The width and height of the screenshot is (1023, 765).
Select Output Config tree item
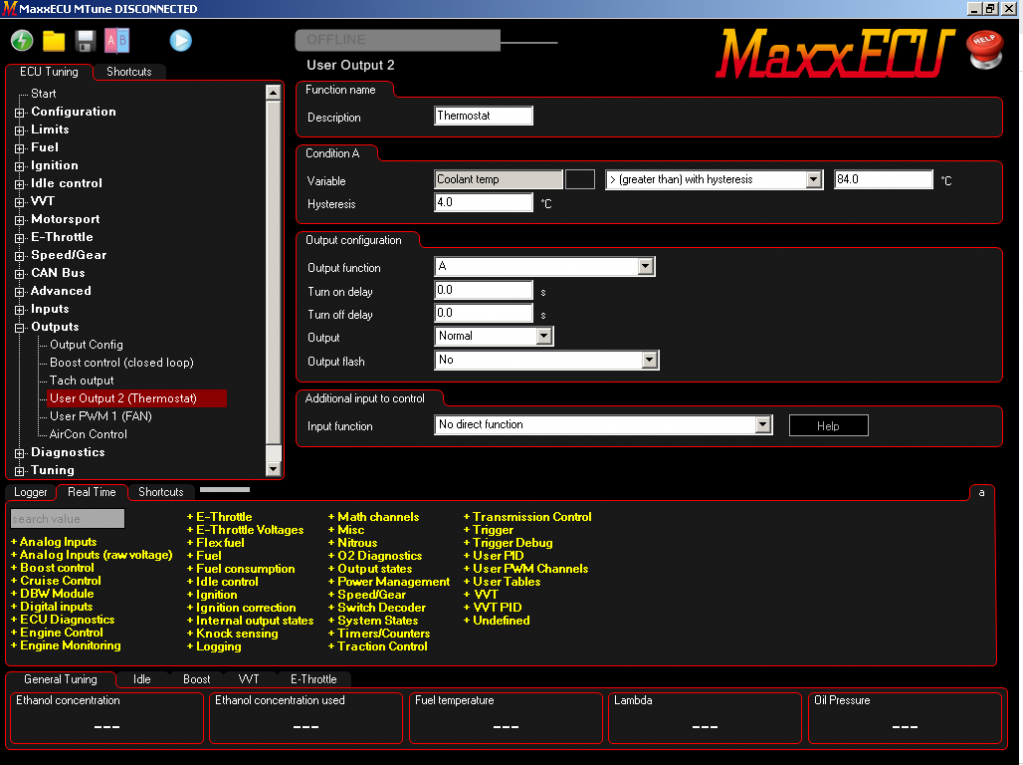86,345
